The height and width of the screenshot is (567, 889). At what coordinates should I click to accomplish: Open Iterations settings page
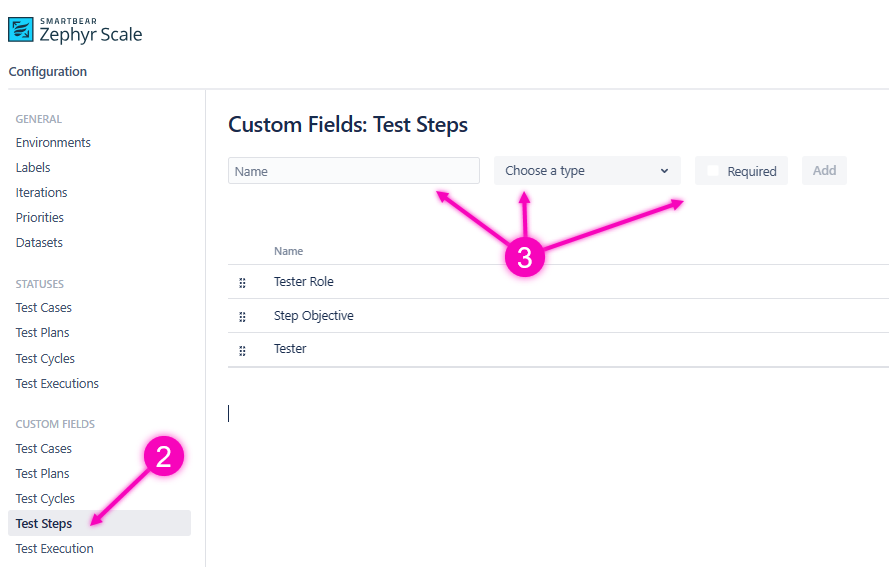point(41,193)
